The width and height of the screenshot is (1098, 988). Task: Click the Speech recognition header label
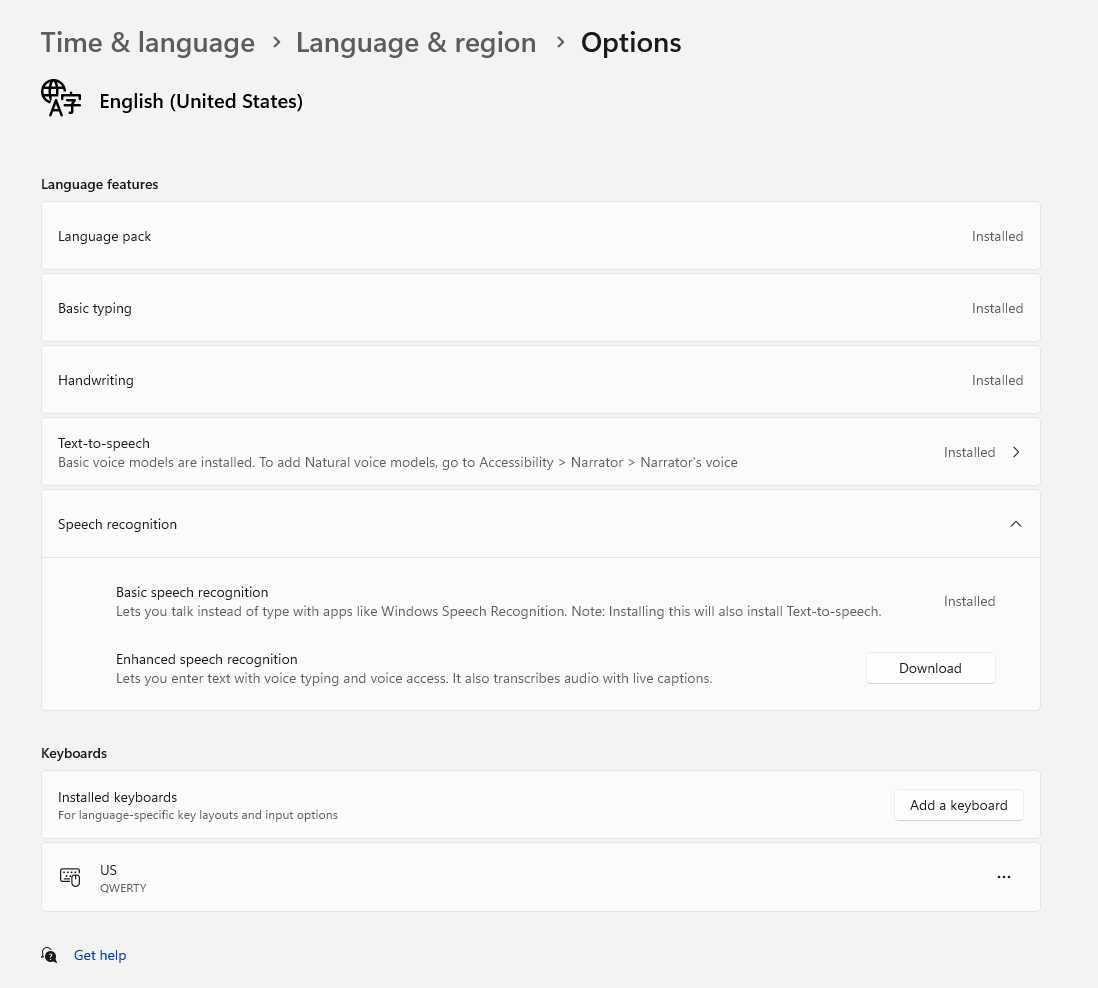tap(118, 524)
